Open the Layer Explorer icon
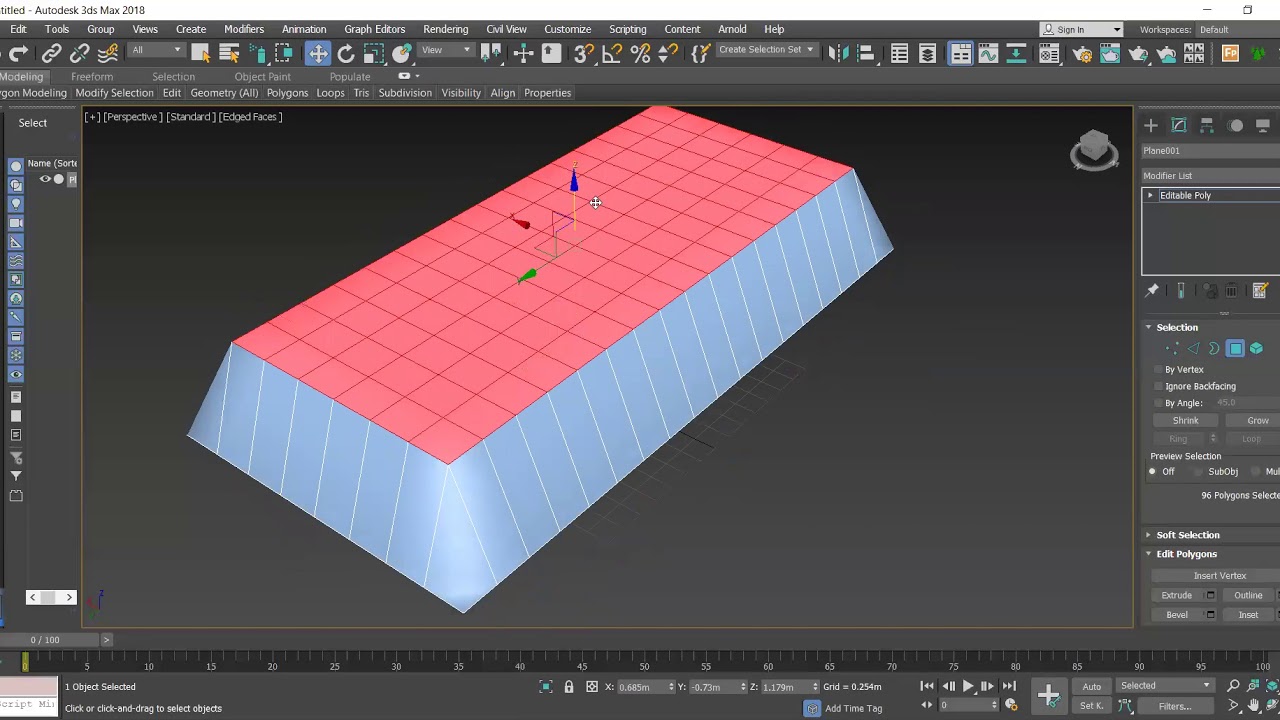The width and height of the screenshot is (1280, 720). point(928,53)
